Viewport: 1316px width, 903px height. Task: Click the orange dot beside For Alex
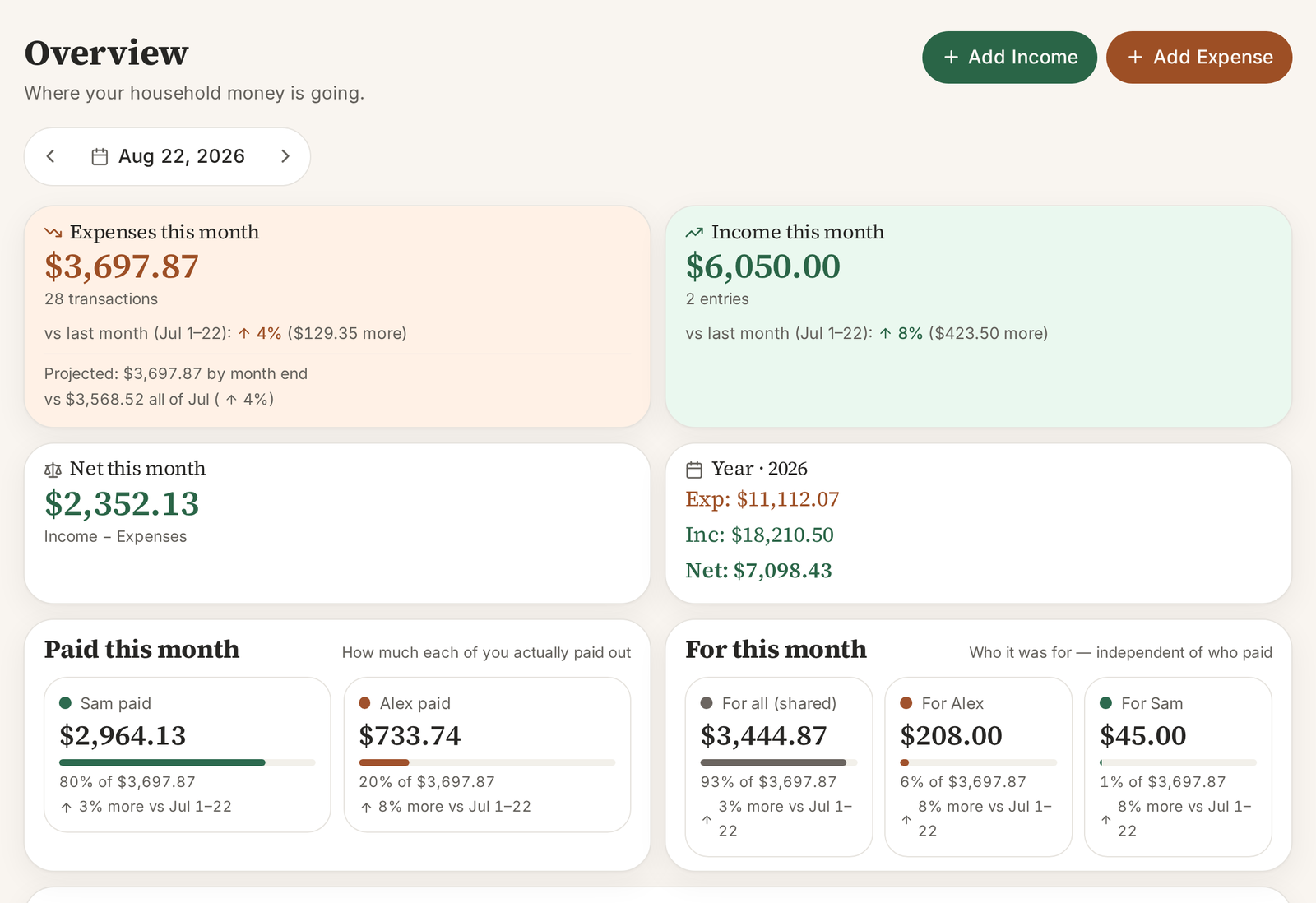point(906,703)
